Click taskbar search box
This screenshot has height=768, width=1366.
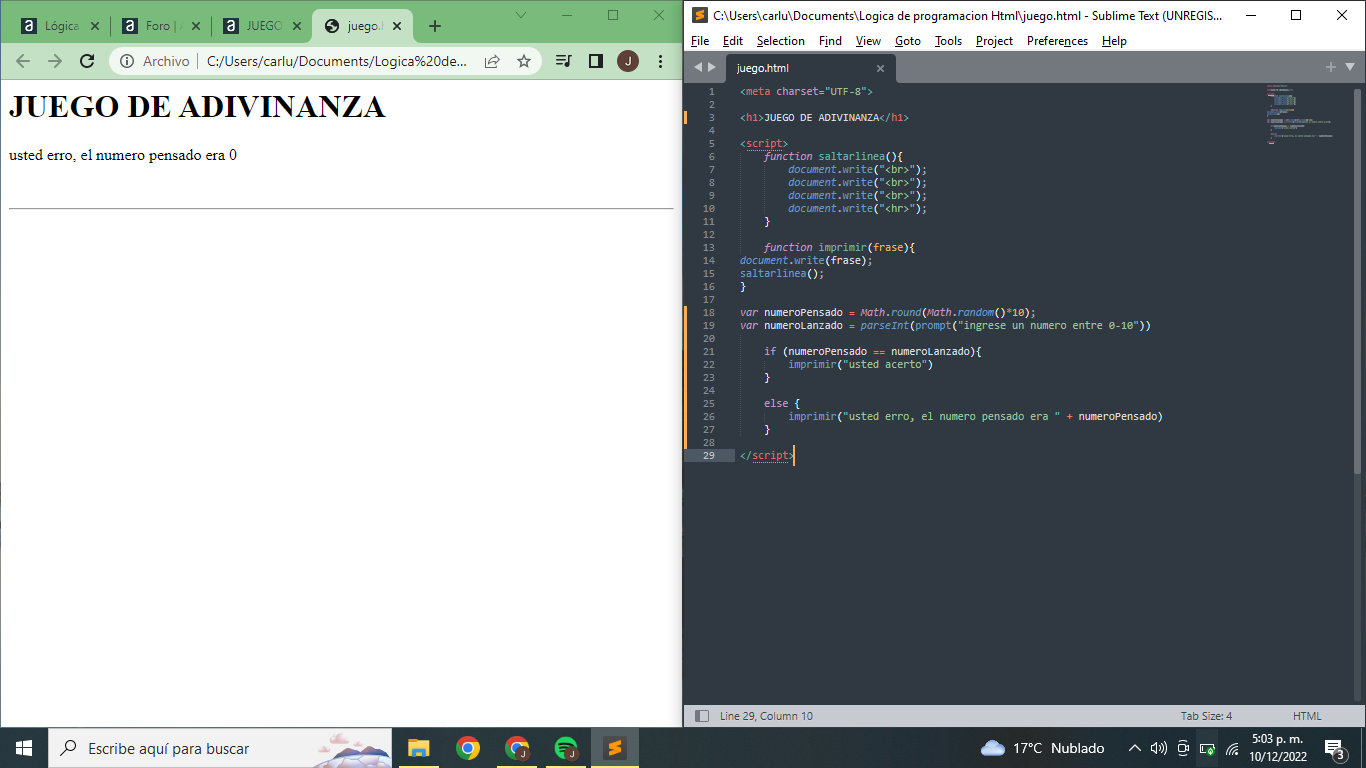[220, 748]
